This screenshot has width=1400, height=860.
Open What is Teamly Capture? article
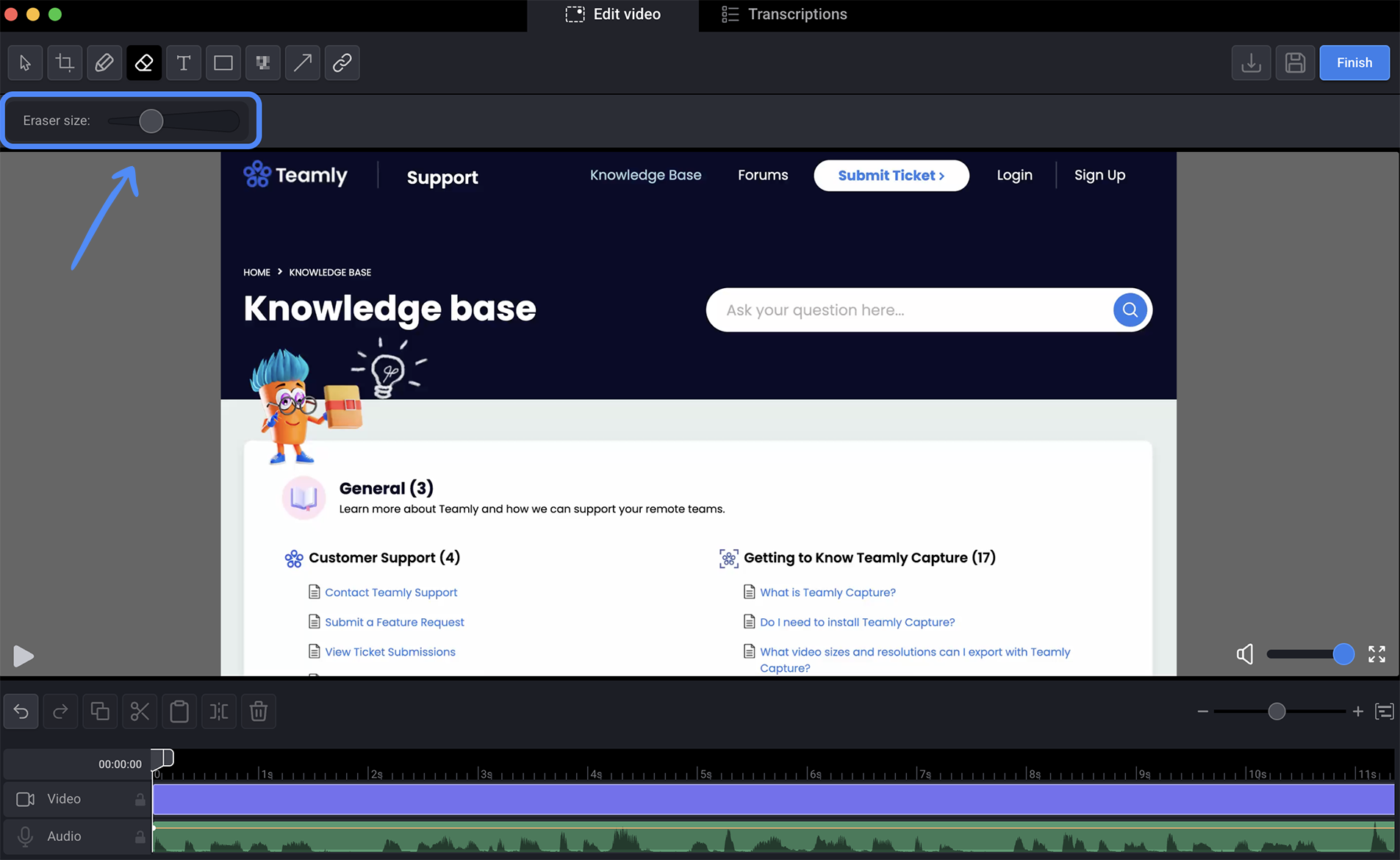point(828,592)
